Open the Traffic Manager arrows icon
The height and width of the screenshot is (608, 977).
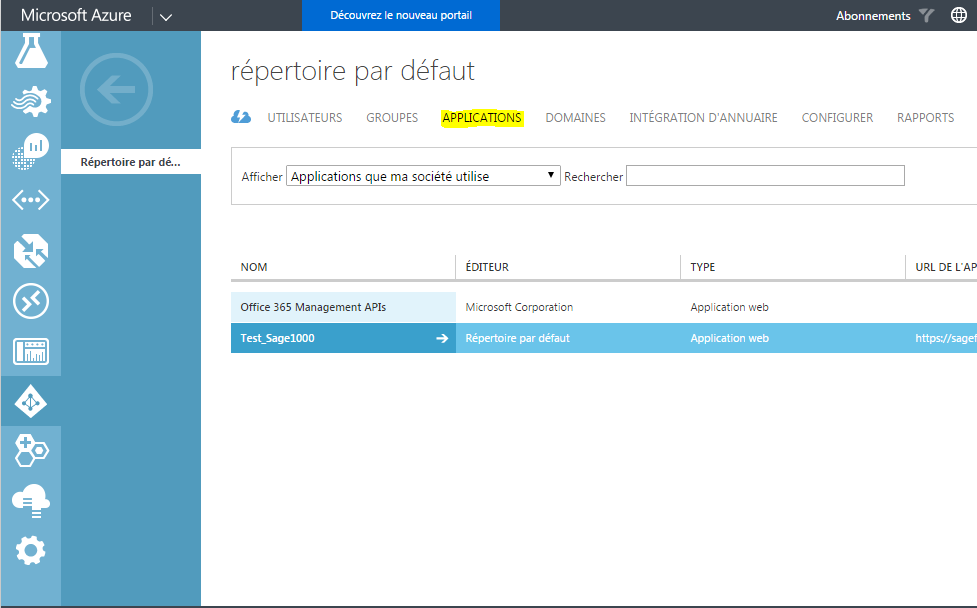[x=31, y=250]
